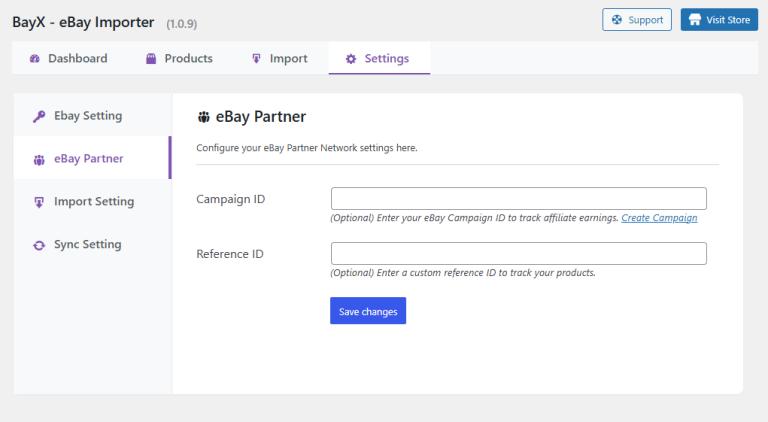768x422 pixels.
Task: Switch to the Products tab
Action: coord(179,58)
